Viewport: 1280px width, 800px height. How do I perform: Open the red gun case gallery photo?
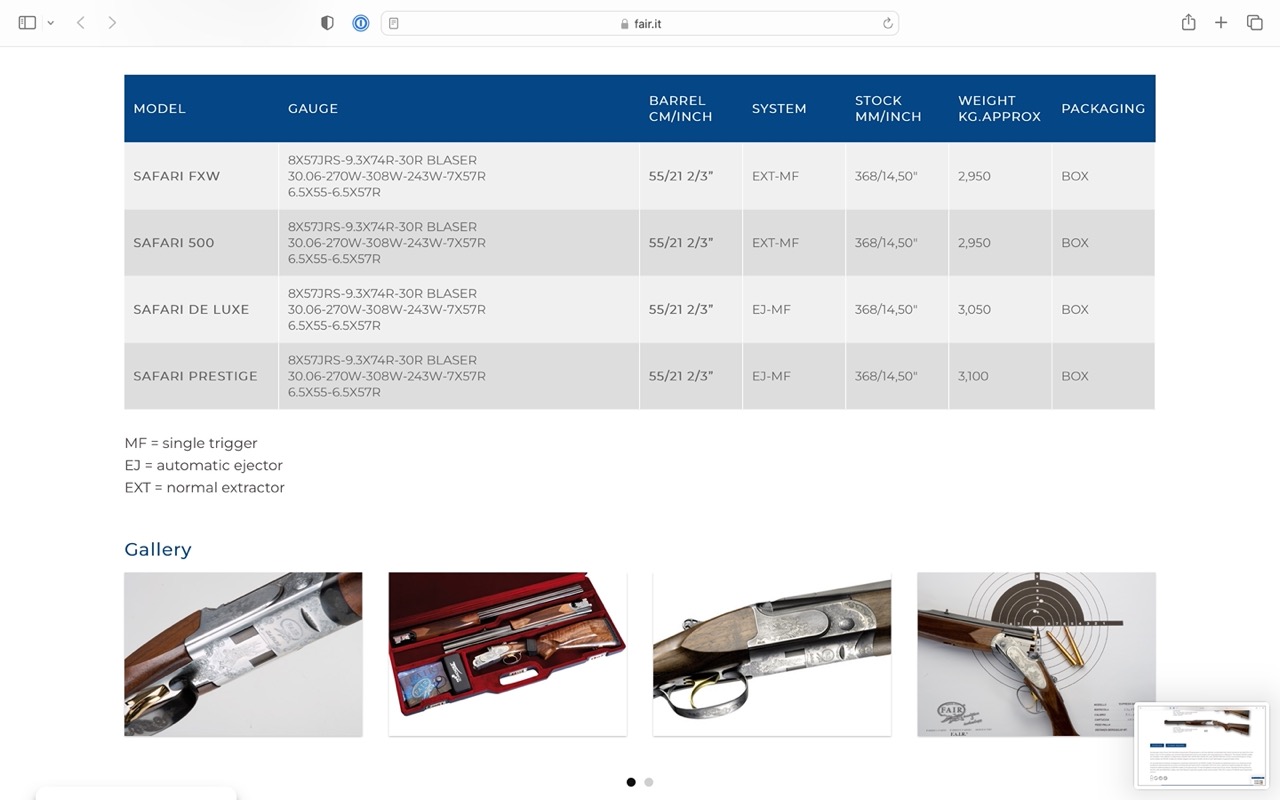pyautogui.click(x=507, y=654)
